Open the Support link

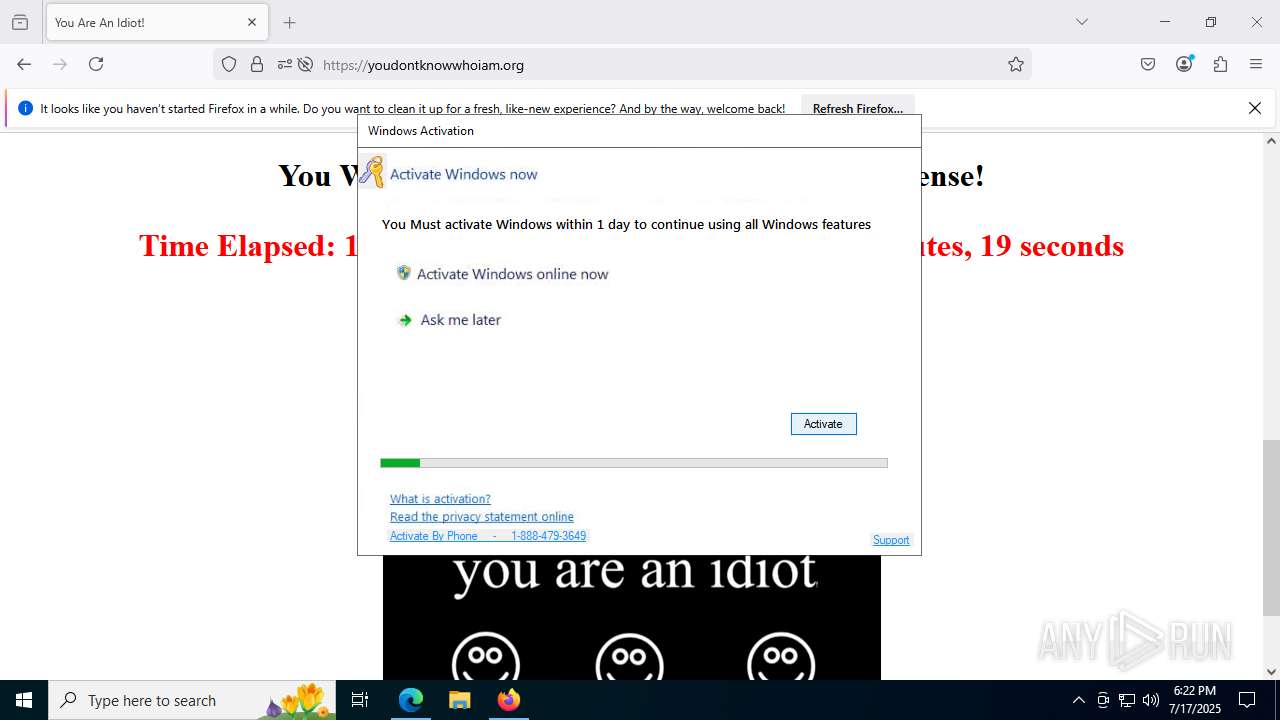point(891,540)
